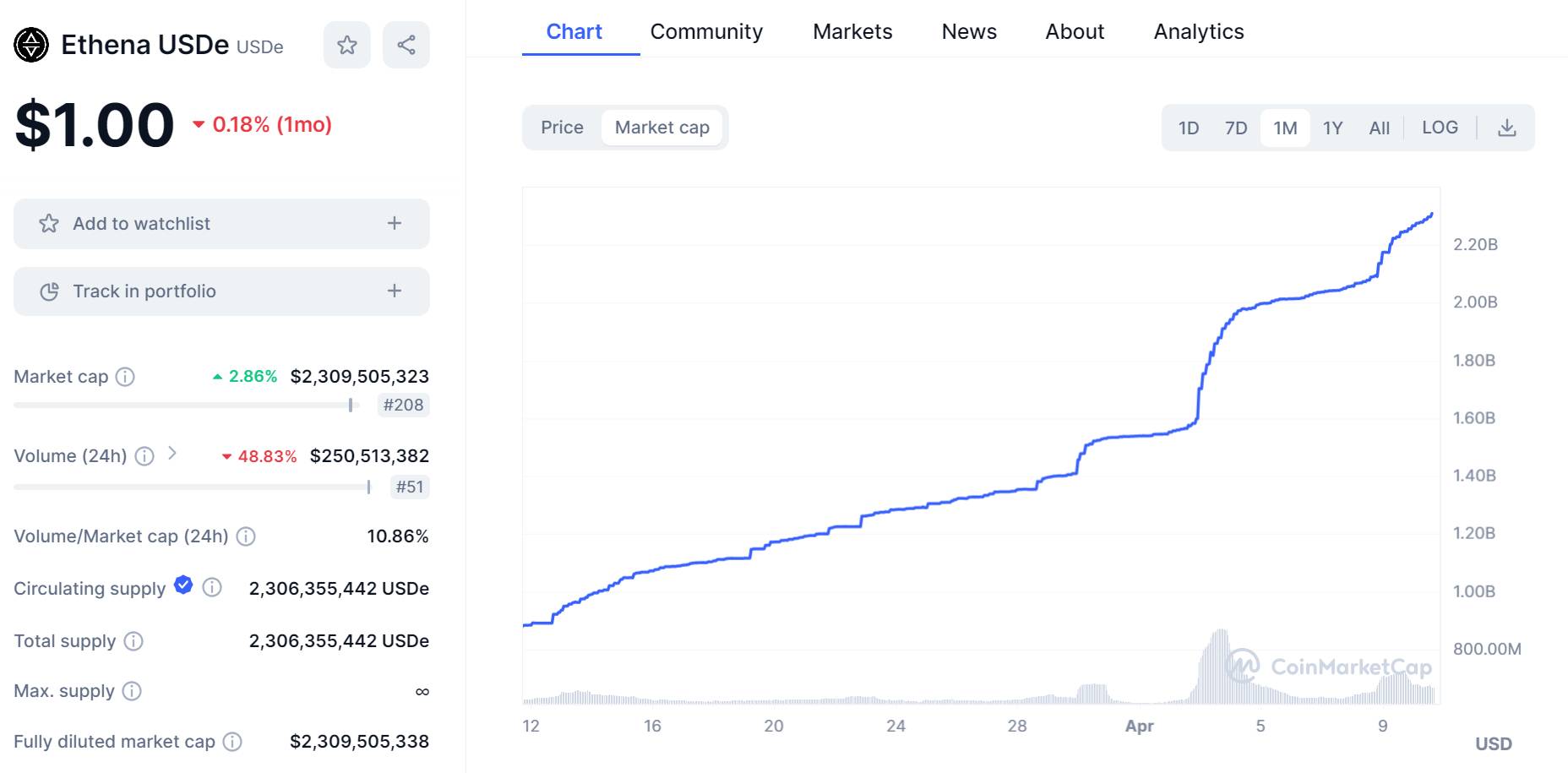This screenshot has width=1568, height=773.
Task: Expand Volume (24h) details chevron
Action: pyautogui.click(x=172, y=453)
